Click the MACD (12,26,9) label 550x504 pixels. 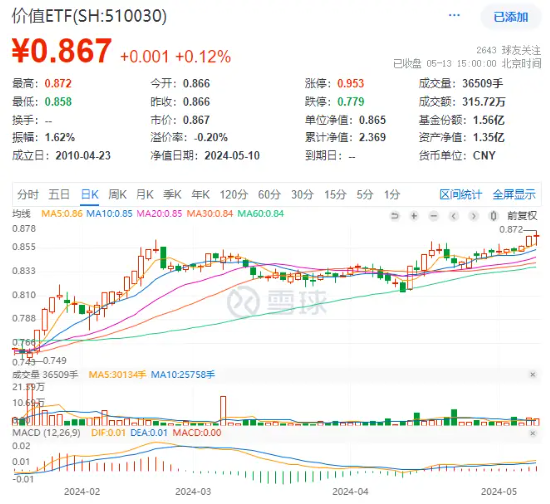click(46, 433)
